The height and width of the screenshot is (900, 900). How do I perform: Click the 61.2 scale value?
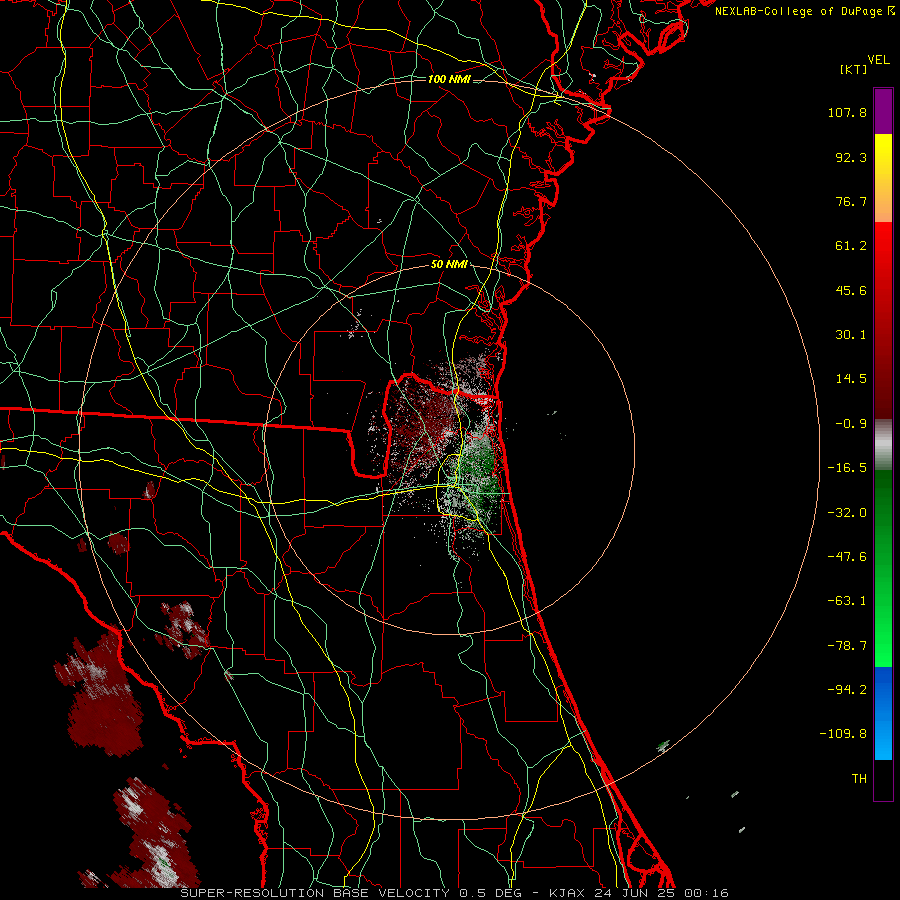[851, 246]
